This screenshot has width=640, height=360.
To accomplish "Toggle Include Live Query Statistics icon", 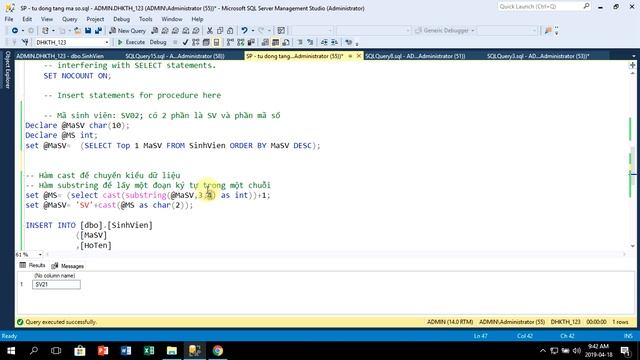I will tap(241, 42).
